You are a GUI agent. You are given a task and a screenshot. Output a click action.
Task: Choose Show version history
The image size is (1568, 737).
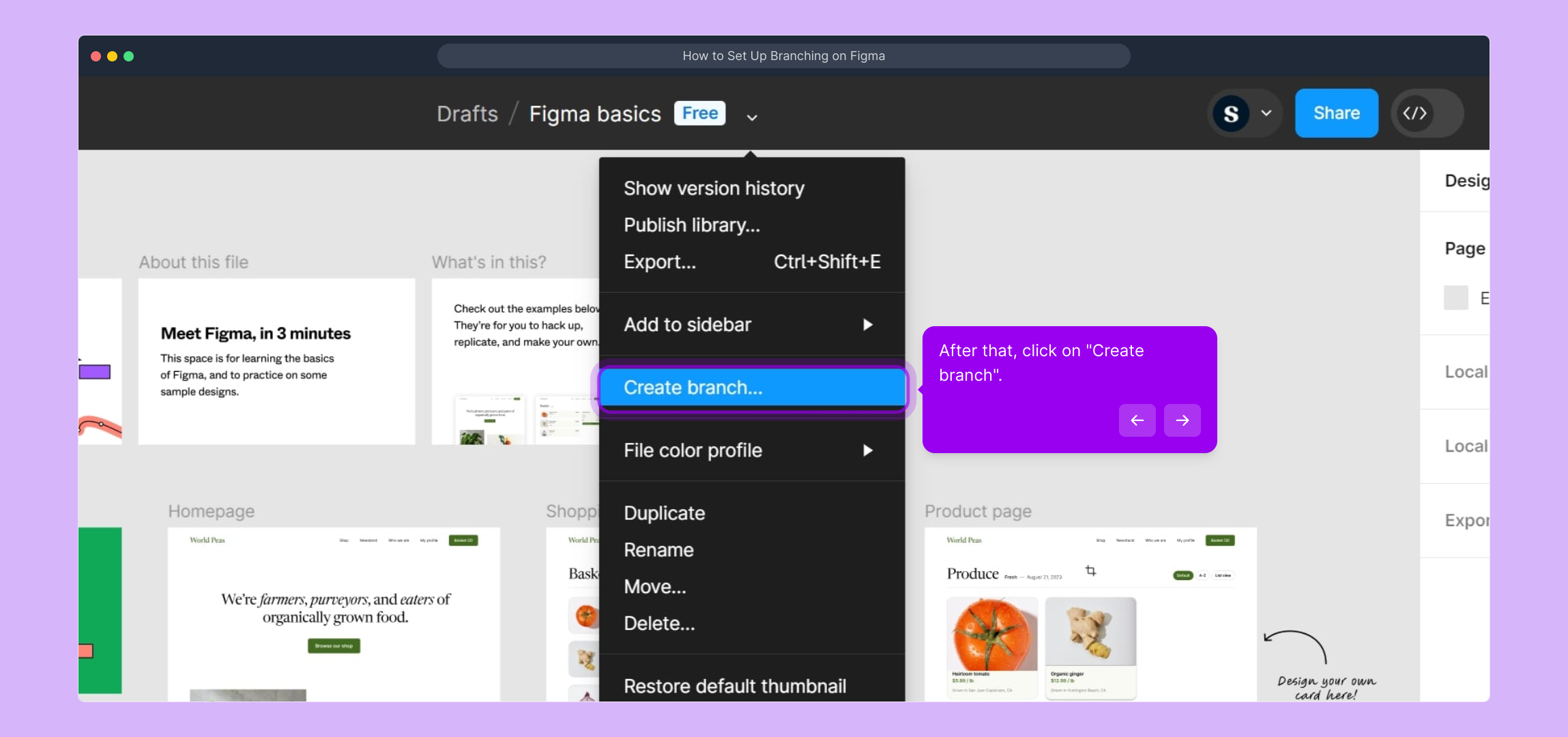tap(714, 188)
